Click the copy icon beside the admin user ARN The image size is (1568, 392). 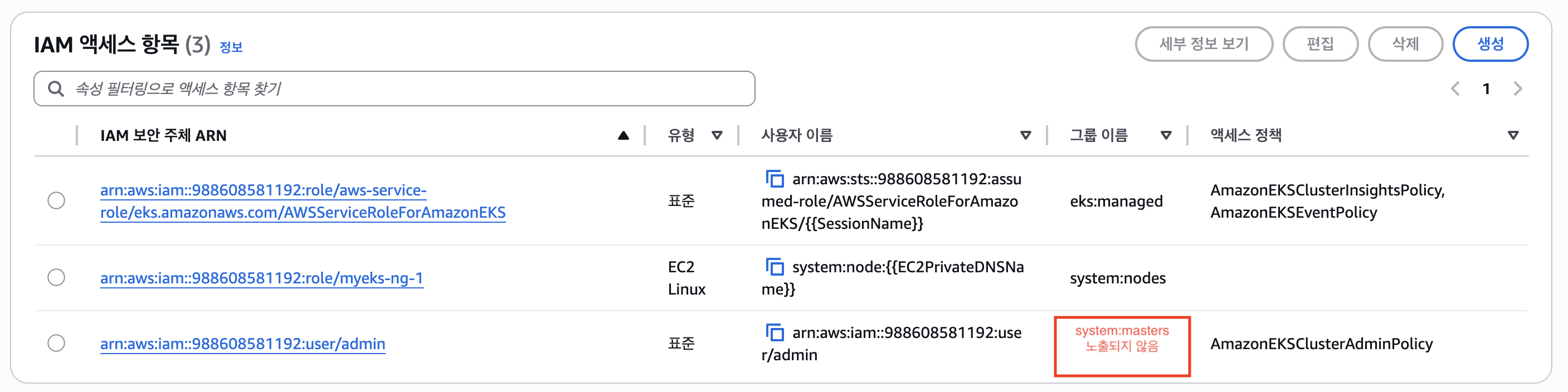pyautogui.click(x=776, y=332)
